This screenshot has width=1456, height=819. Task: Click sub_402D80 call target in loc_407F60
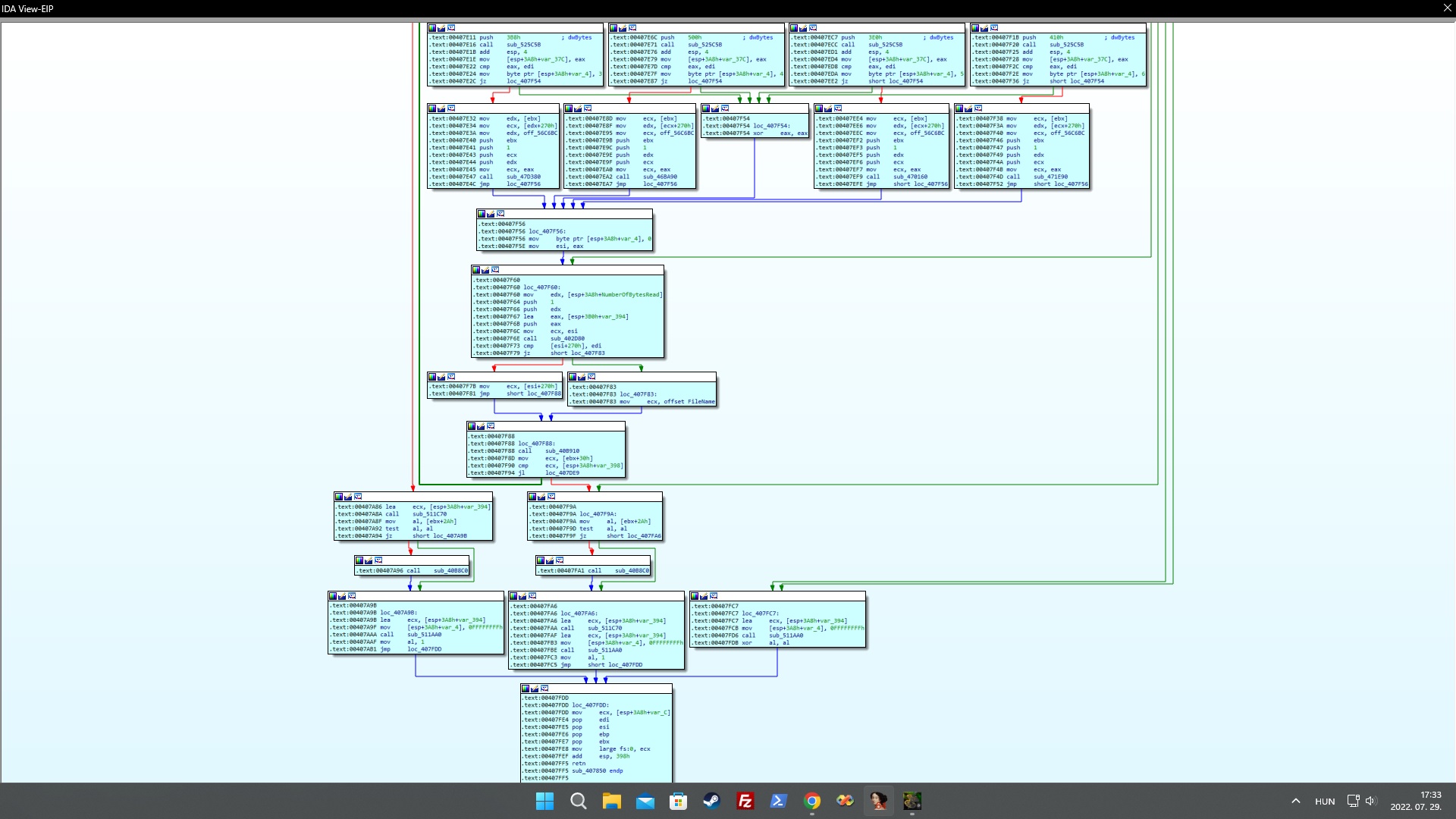pos(567,339)
